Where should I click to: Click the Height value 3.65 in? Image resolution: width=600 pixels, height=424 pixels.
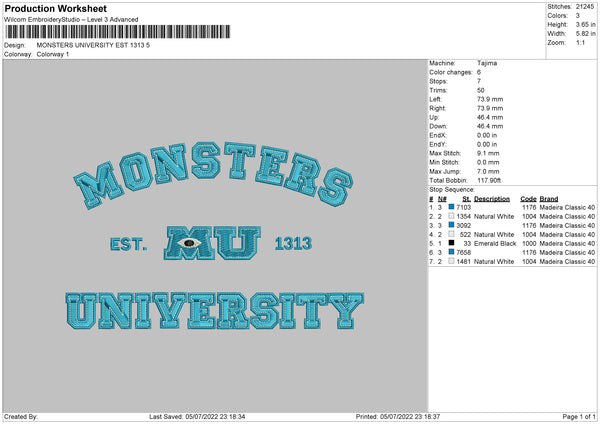(585, 24)
